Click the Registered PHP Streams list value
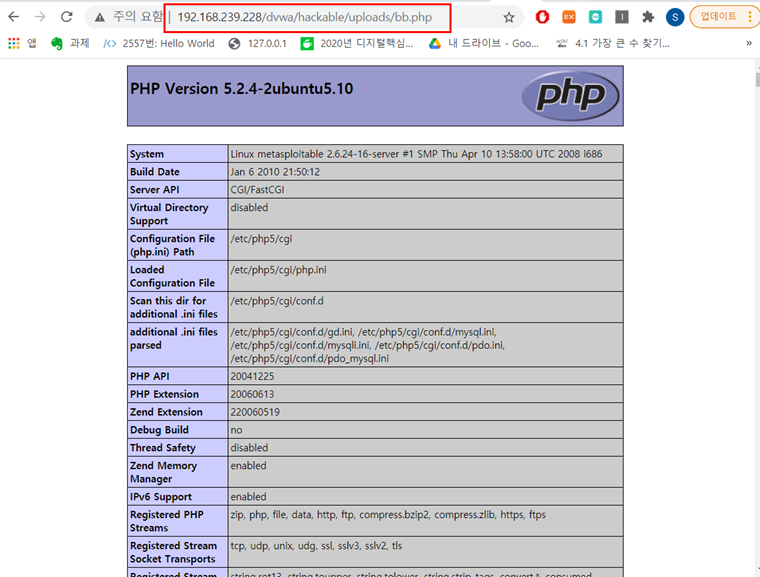 point(388,515)
